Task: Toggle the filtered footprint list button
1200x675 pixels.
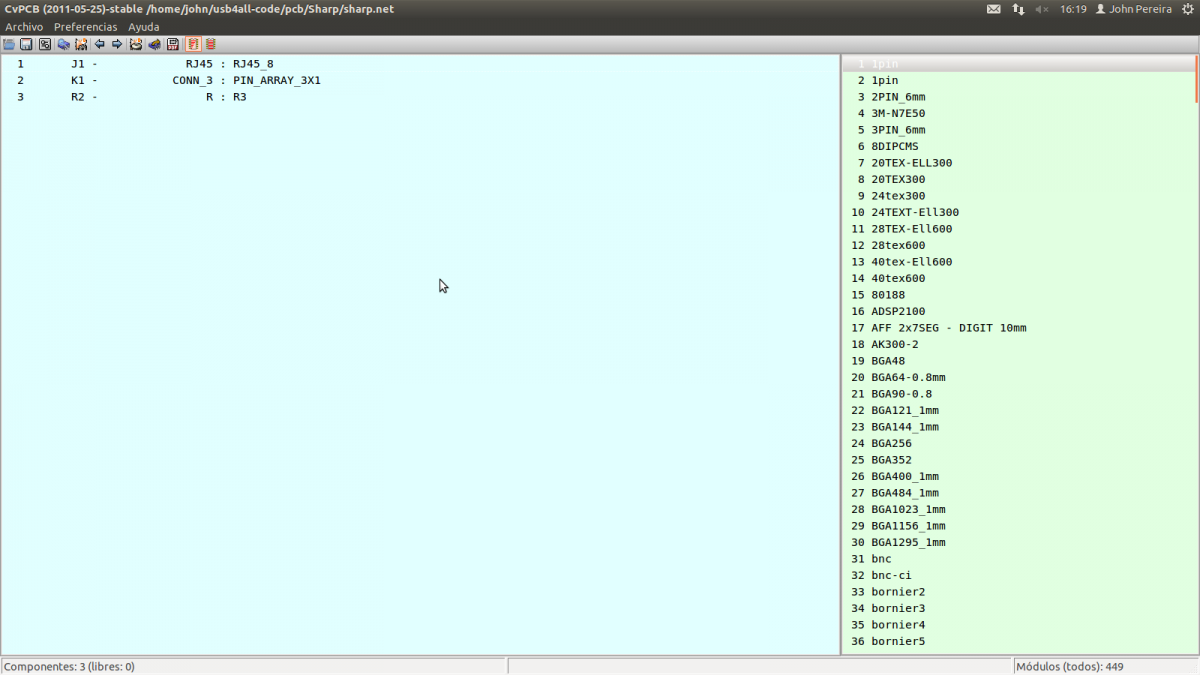Action: pyautogui.click(x=192, y=44)
